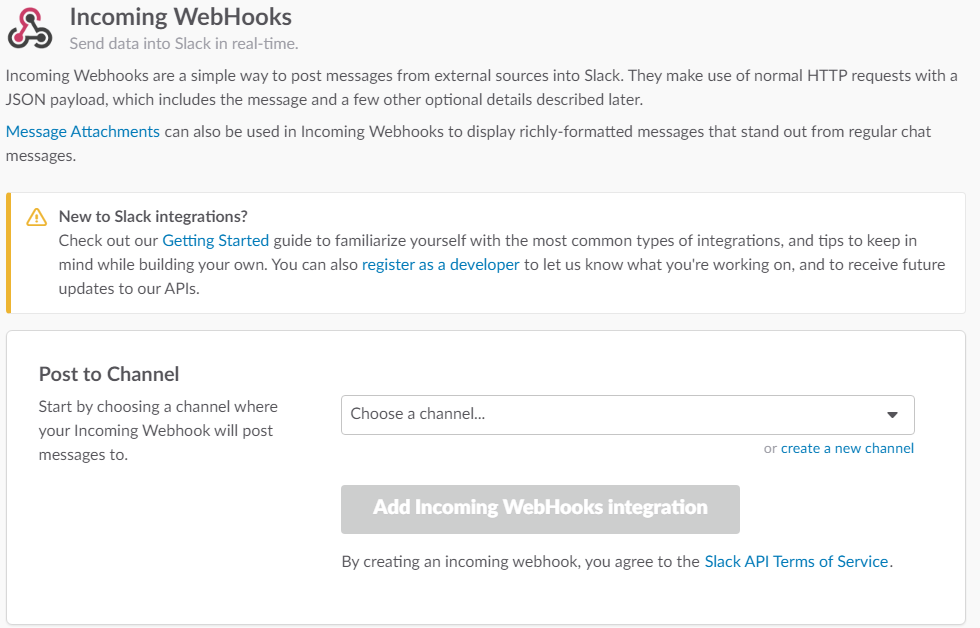Follow the register as a developer link
Screen dimensions: 980x628
click(441, 265)
